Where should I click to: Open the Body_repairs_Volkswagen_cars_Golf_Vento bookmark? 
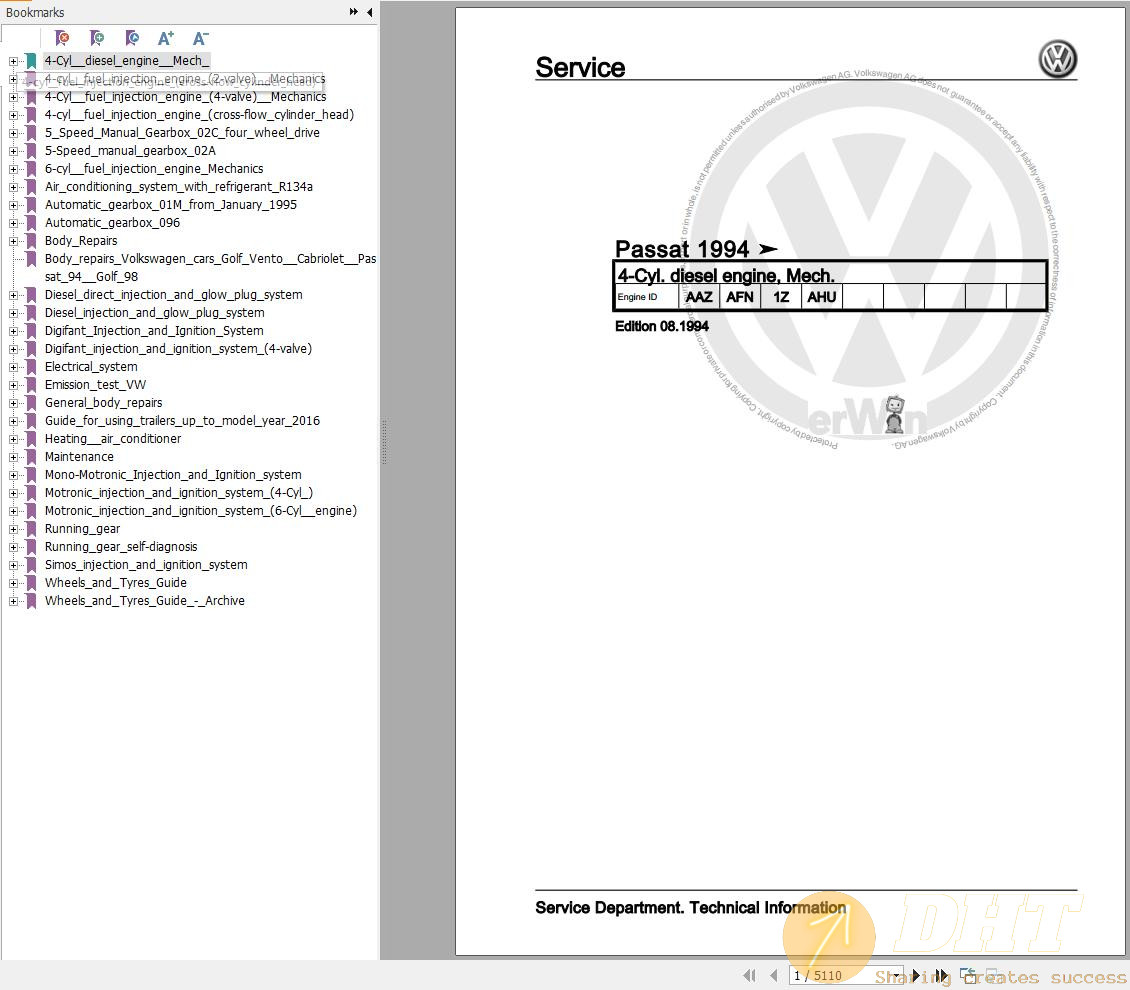point(210,267)
